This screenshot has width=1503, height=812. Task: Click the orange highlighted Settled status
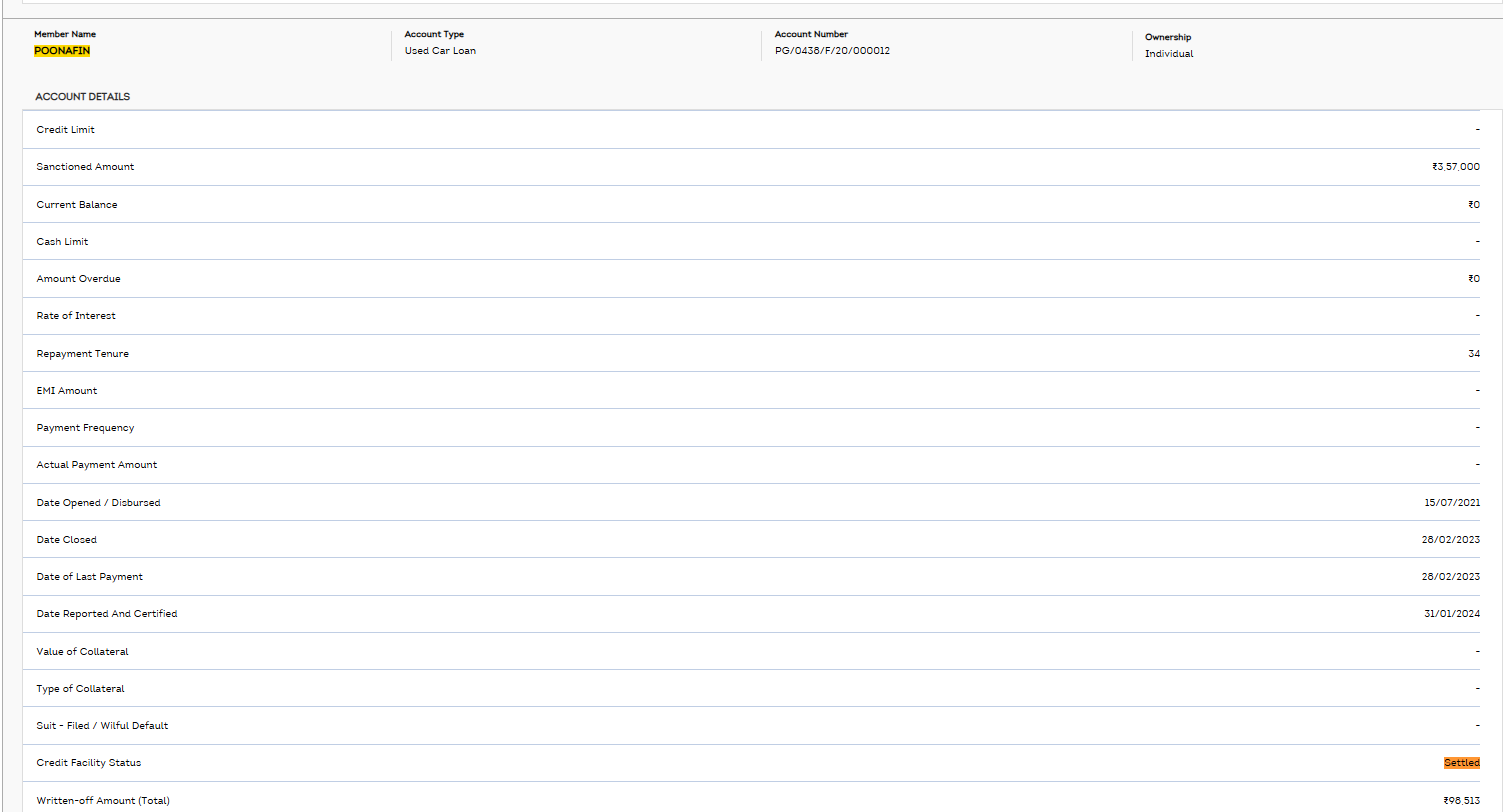1461,763
